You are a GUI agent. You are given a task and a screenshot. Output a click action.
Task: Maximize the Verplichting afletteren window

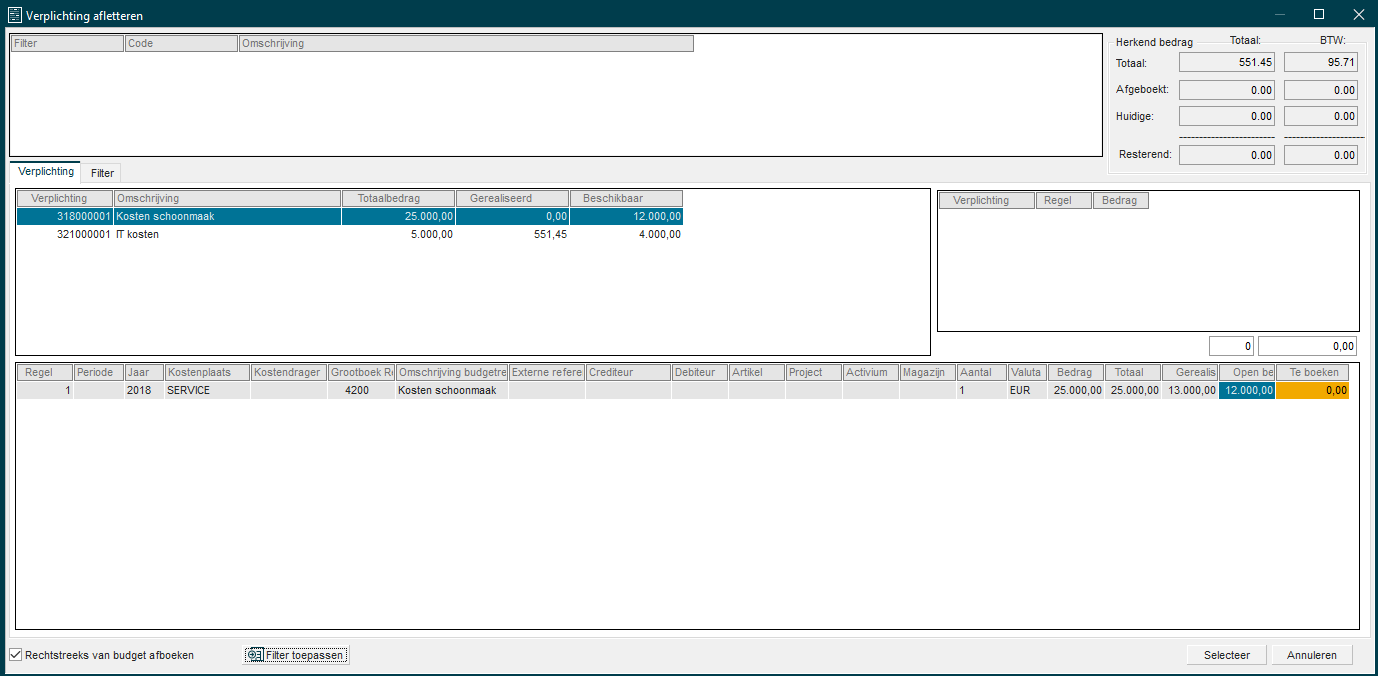click(x=1318, y=14)
